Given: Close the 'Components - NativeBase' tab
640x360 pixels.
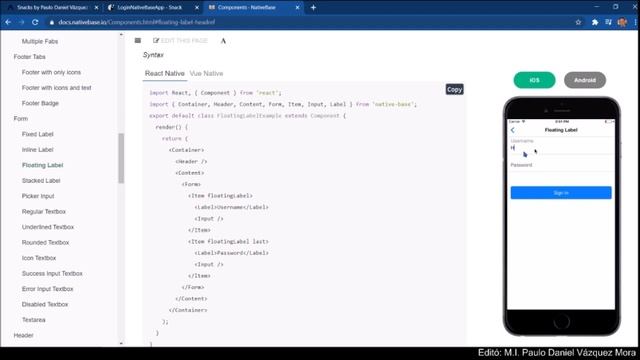Looking at the screenshot, I should tap(297, 7).
